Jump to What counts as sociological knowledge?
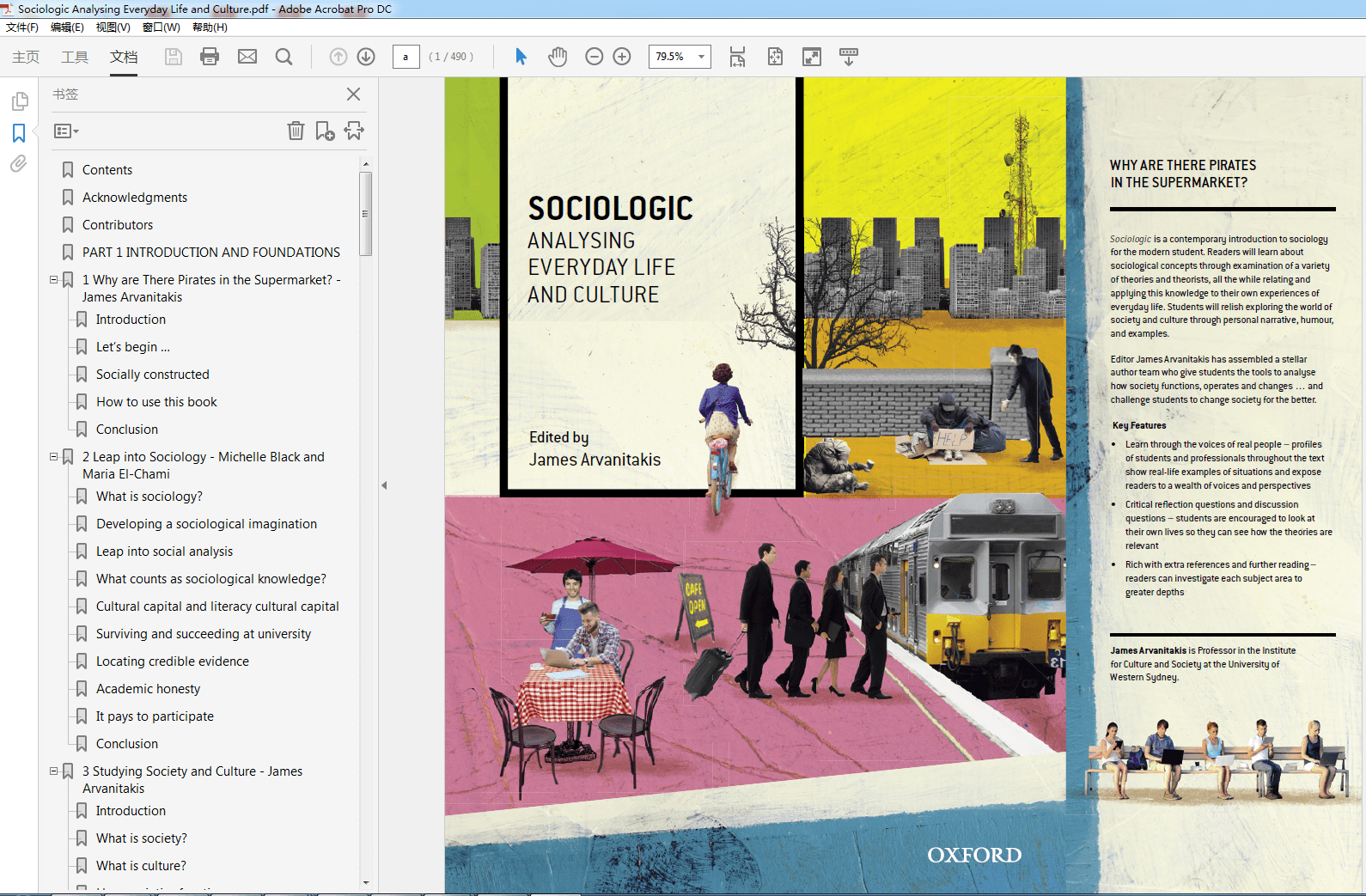The height and width of the screenshot is (896, 1366). tap(211, 579)
